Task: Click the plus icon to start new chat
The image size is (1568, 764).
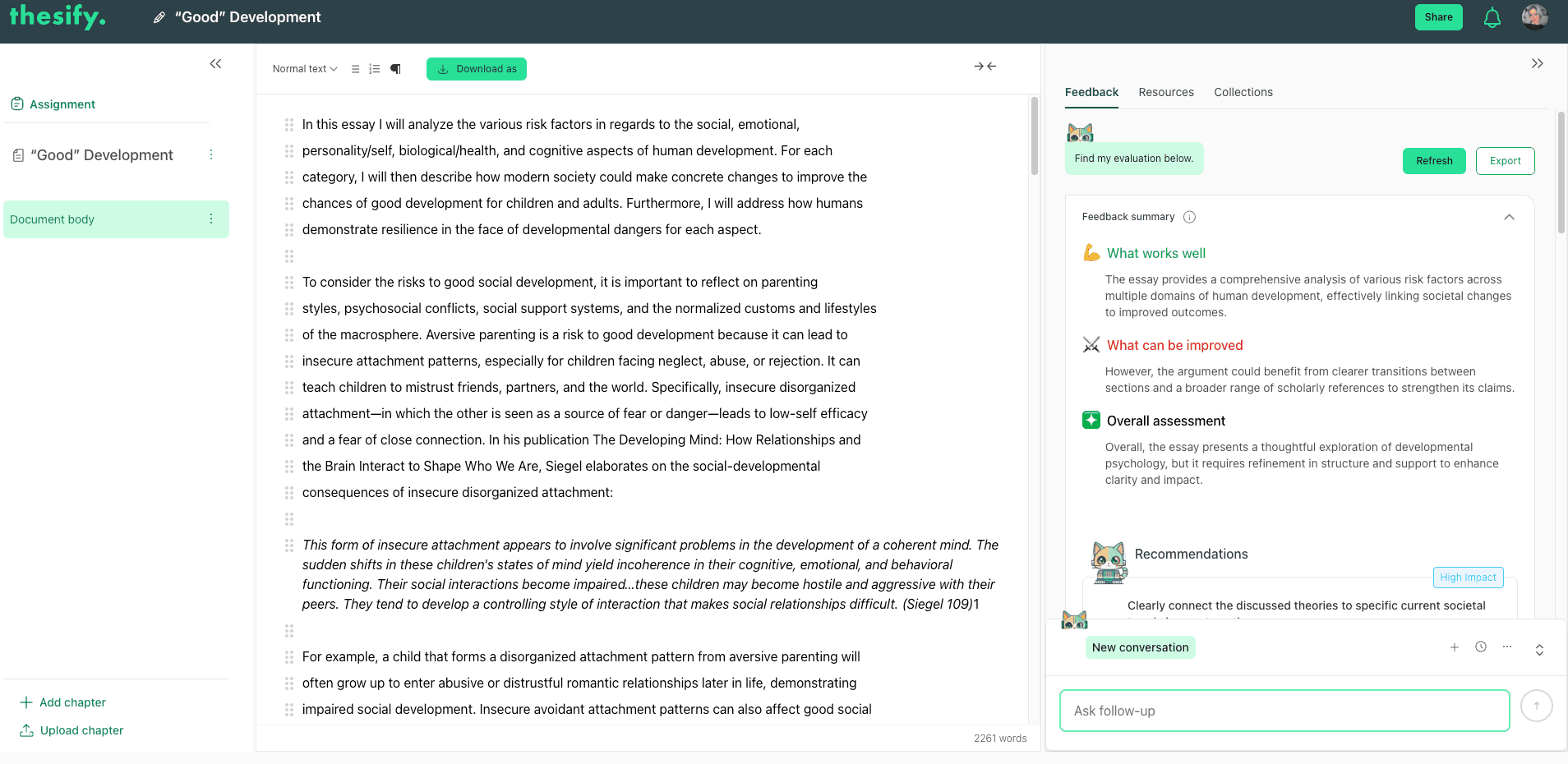Action: [1454, 647]
